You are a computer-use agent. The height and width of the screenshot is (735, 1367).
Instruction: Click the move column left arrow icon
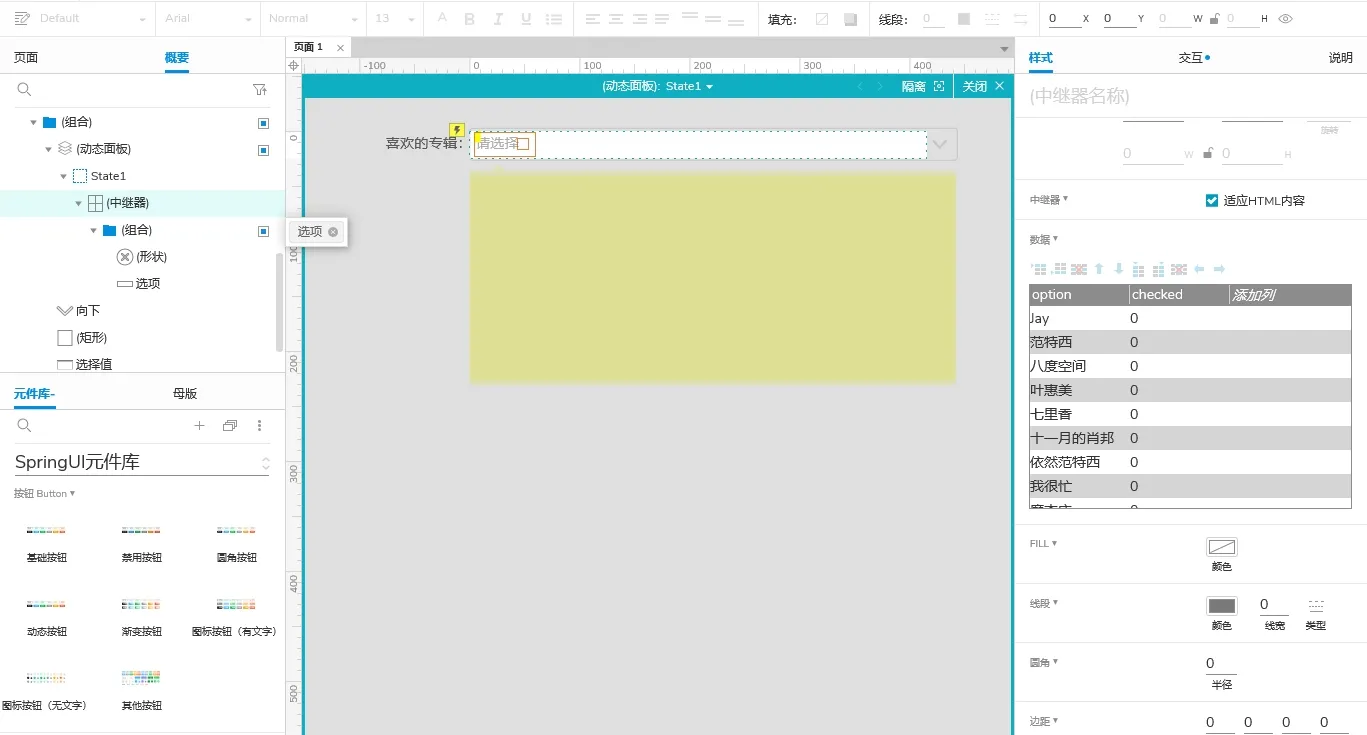[1199, 269]
